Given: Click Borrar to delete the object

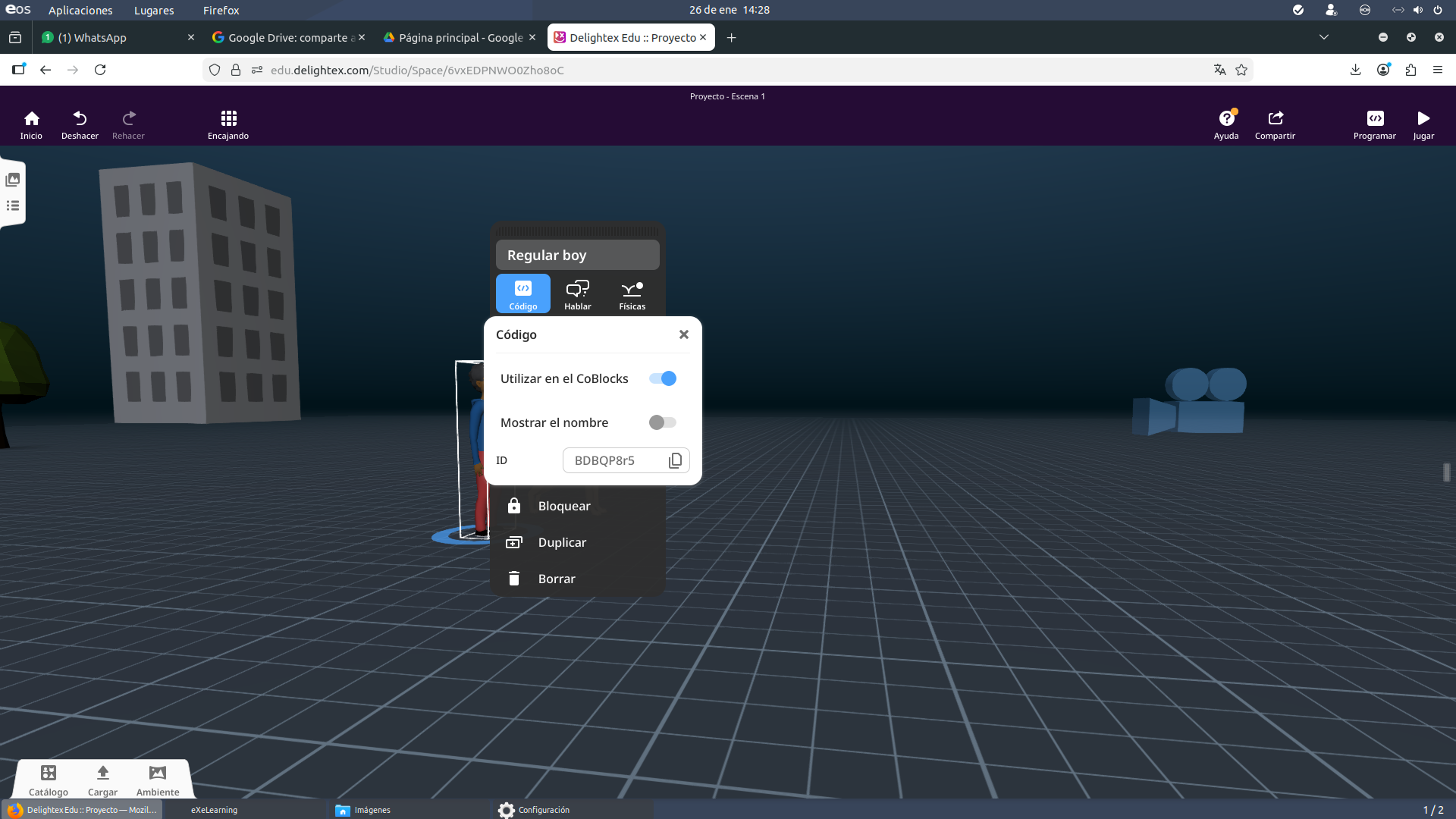Looking at the screenshot, I should 556,579.
